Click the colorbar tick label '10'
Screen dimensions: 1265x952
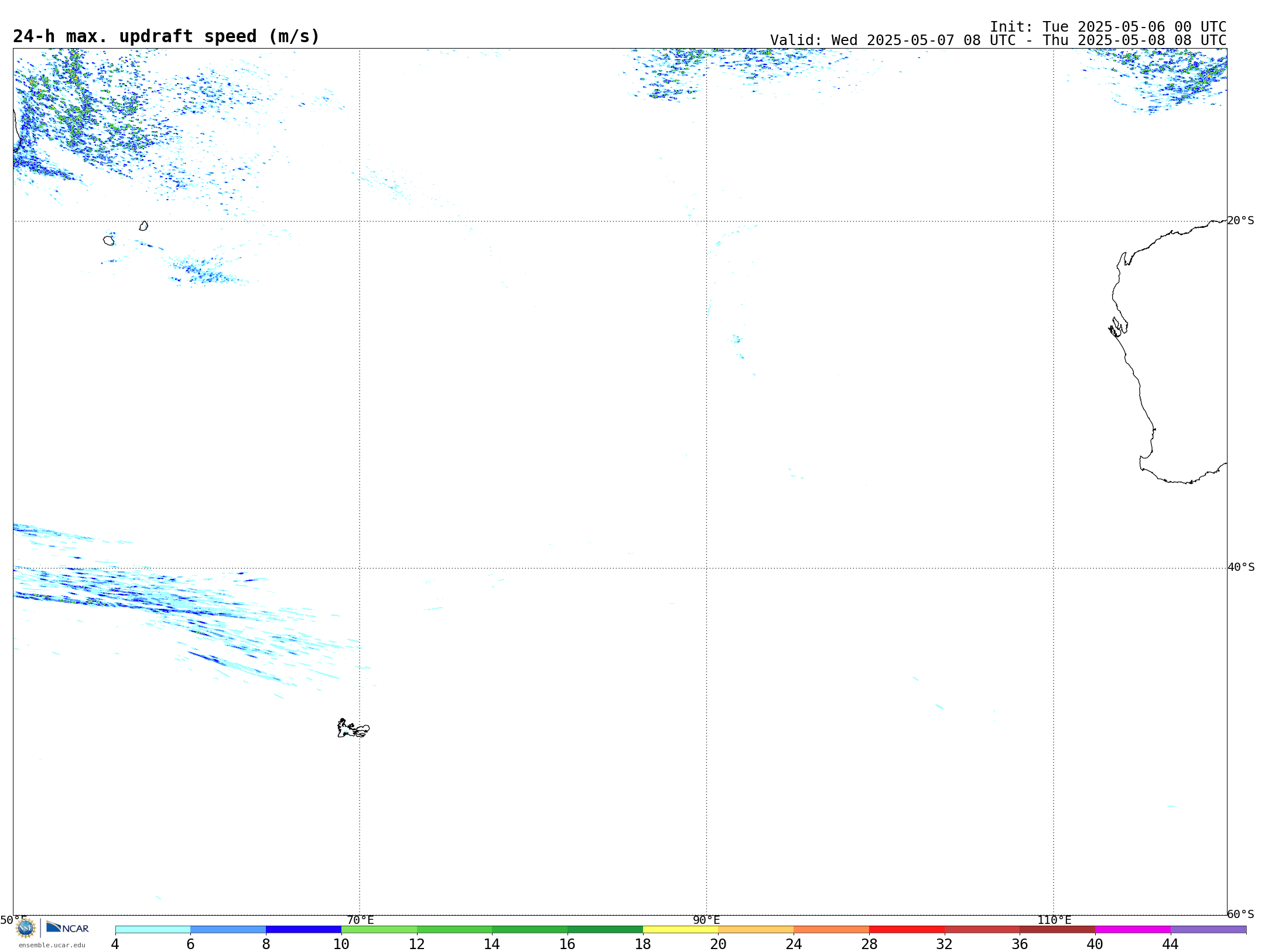pos(341,944)
